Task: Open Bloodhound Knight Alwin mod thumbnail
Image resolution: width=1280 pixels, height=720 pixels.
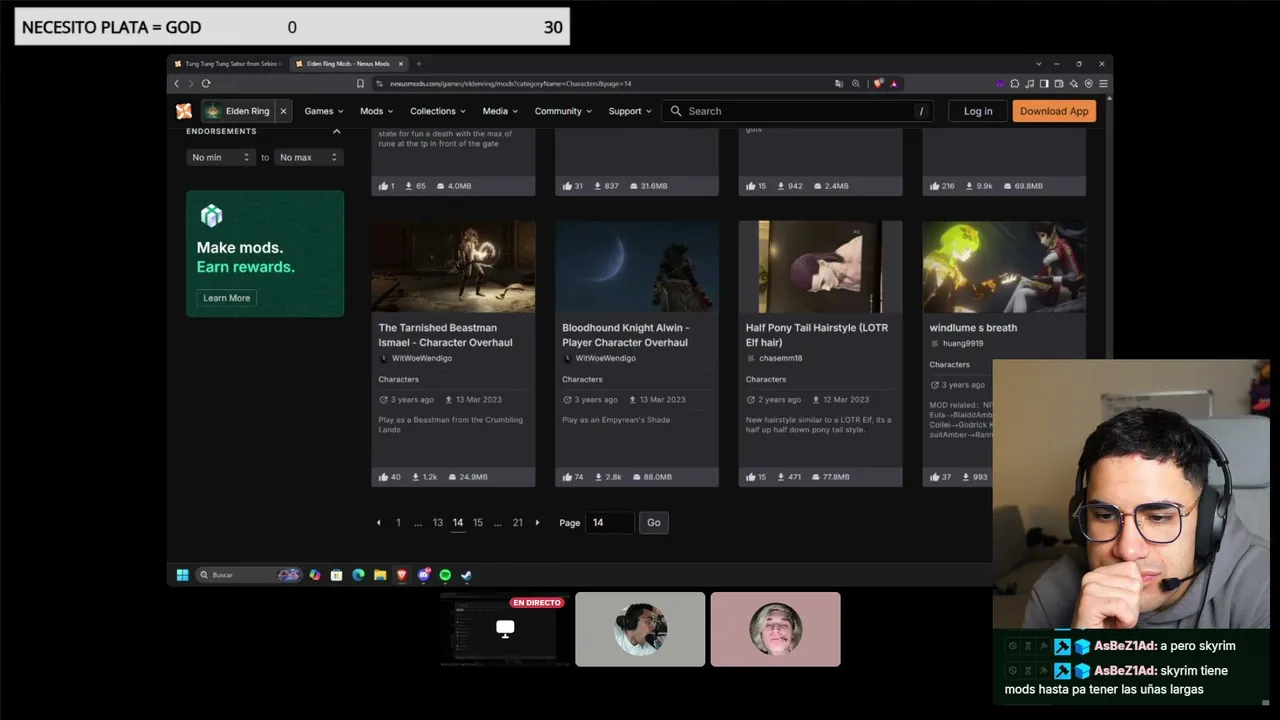Action: click(637, 267)
